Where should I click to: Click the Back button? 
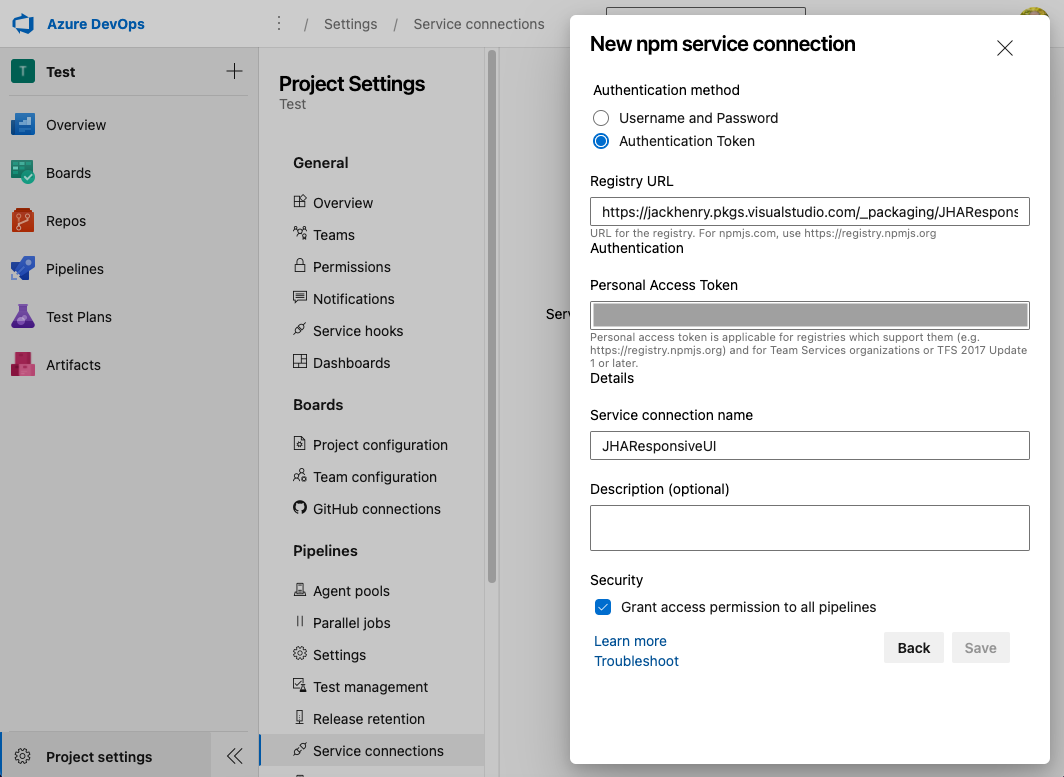[x=913, y=648]
